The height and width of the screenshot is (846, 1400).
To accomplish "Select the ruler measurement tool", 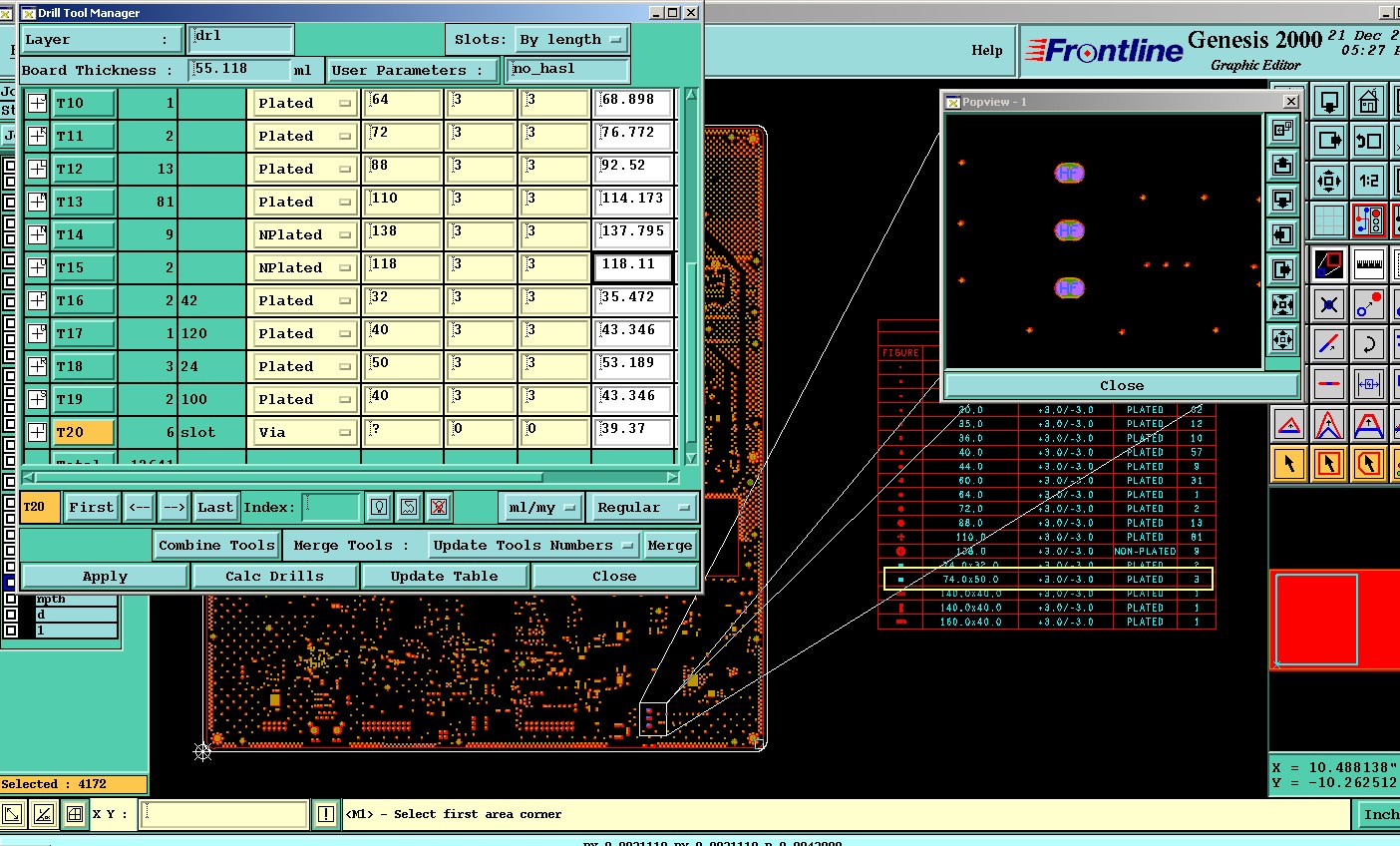I will (1368, 264).
